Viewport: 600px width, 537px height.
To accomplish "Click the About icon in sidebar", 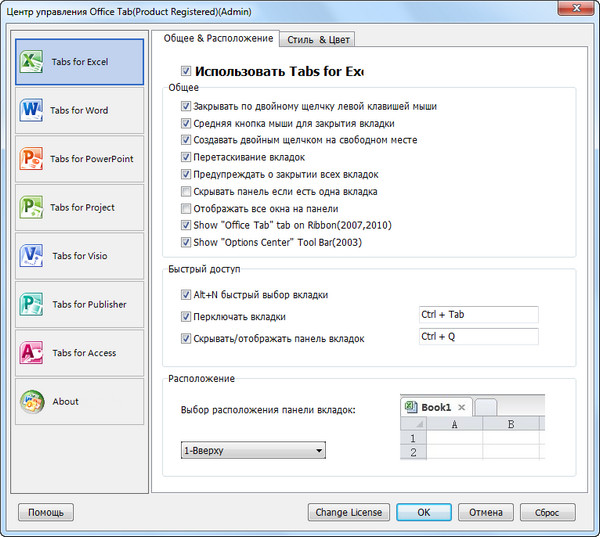I will coord(31,401).
